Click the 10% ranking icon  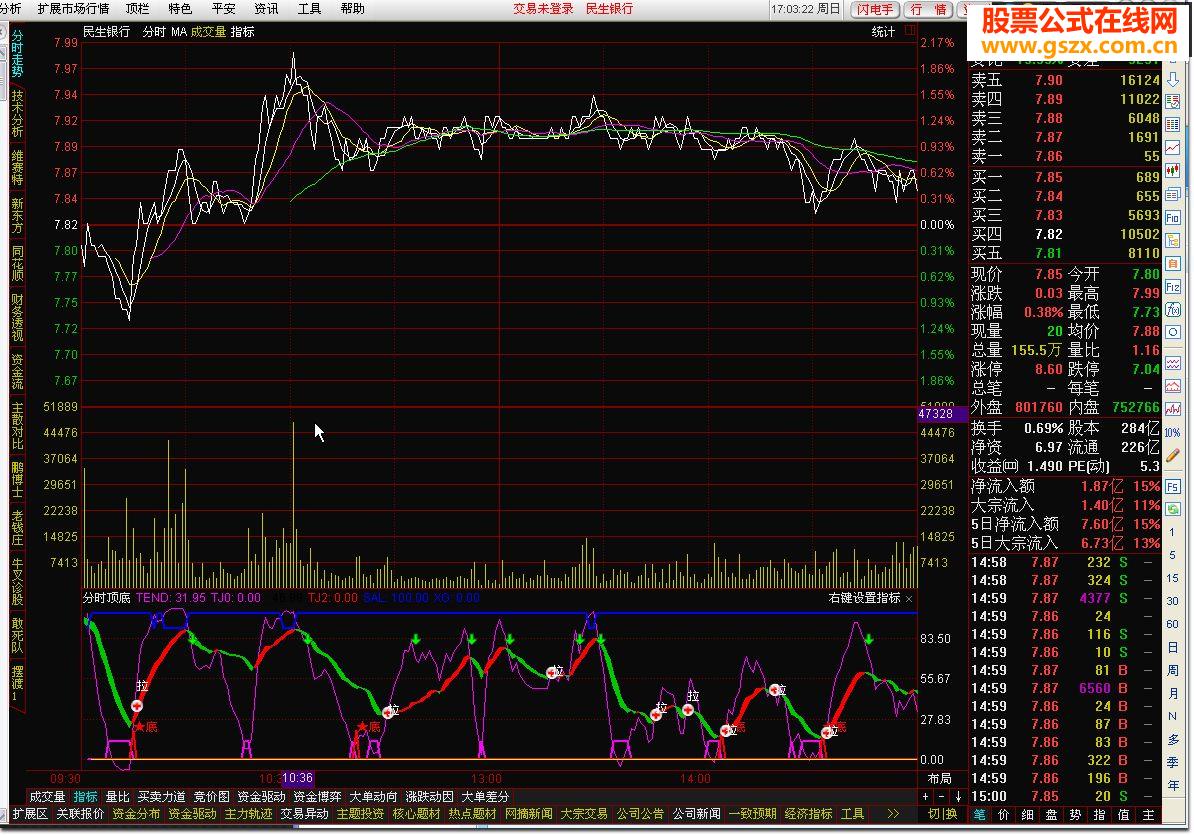coord(1173,432)
